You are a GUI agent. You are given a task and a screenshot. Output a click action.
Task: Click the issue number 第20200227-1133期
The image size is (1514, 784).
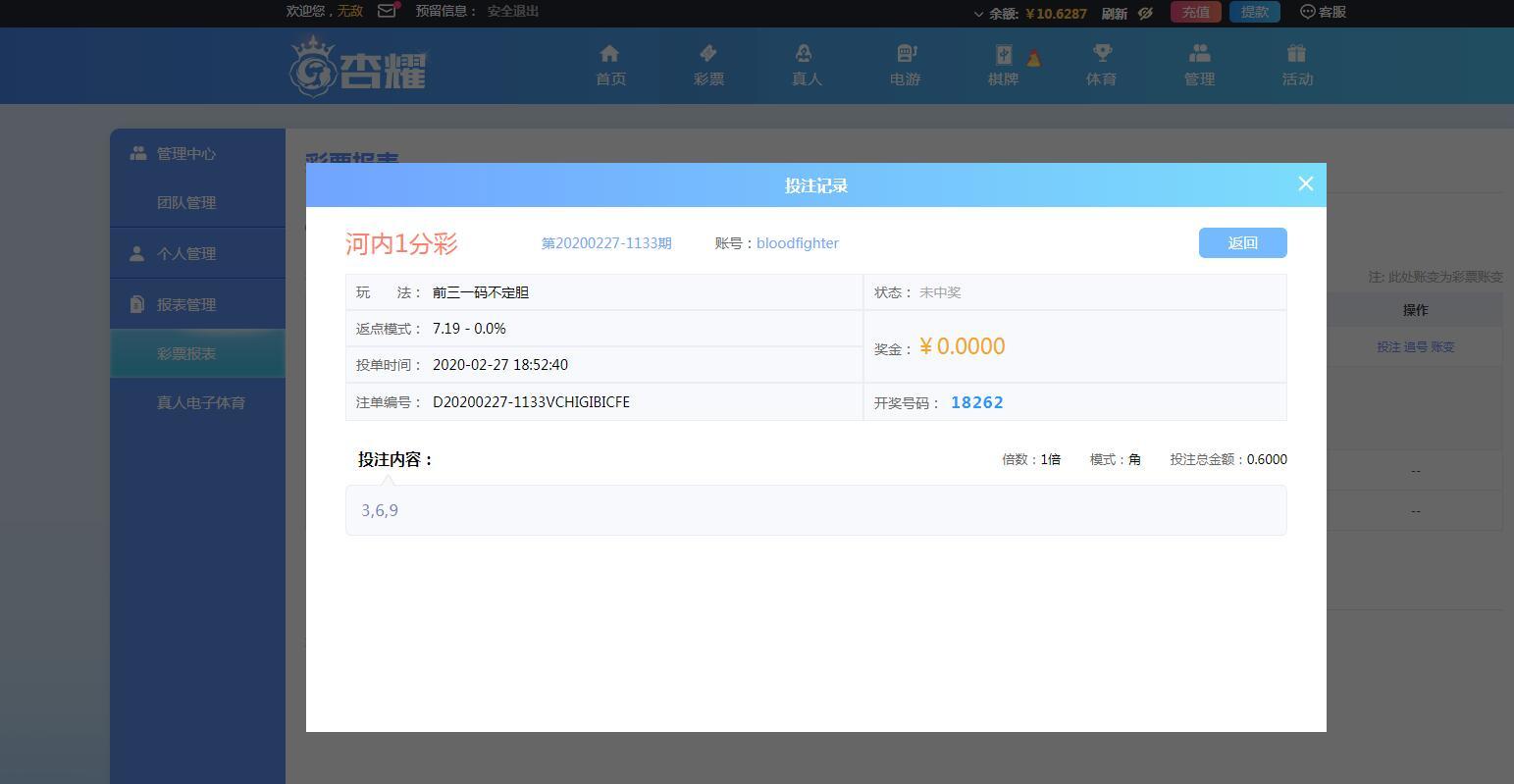click(x=606, y=243)
